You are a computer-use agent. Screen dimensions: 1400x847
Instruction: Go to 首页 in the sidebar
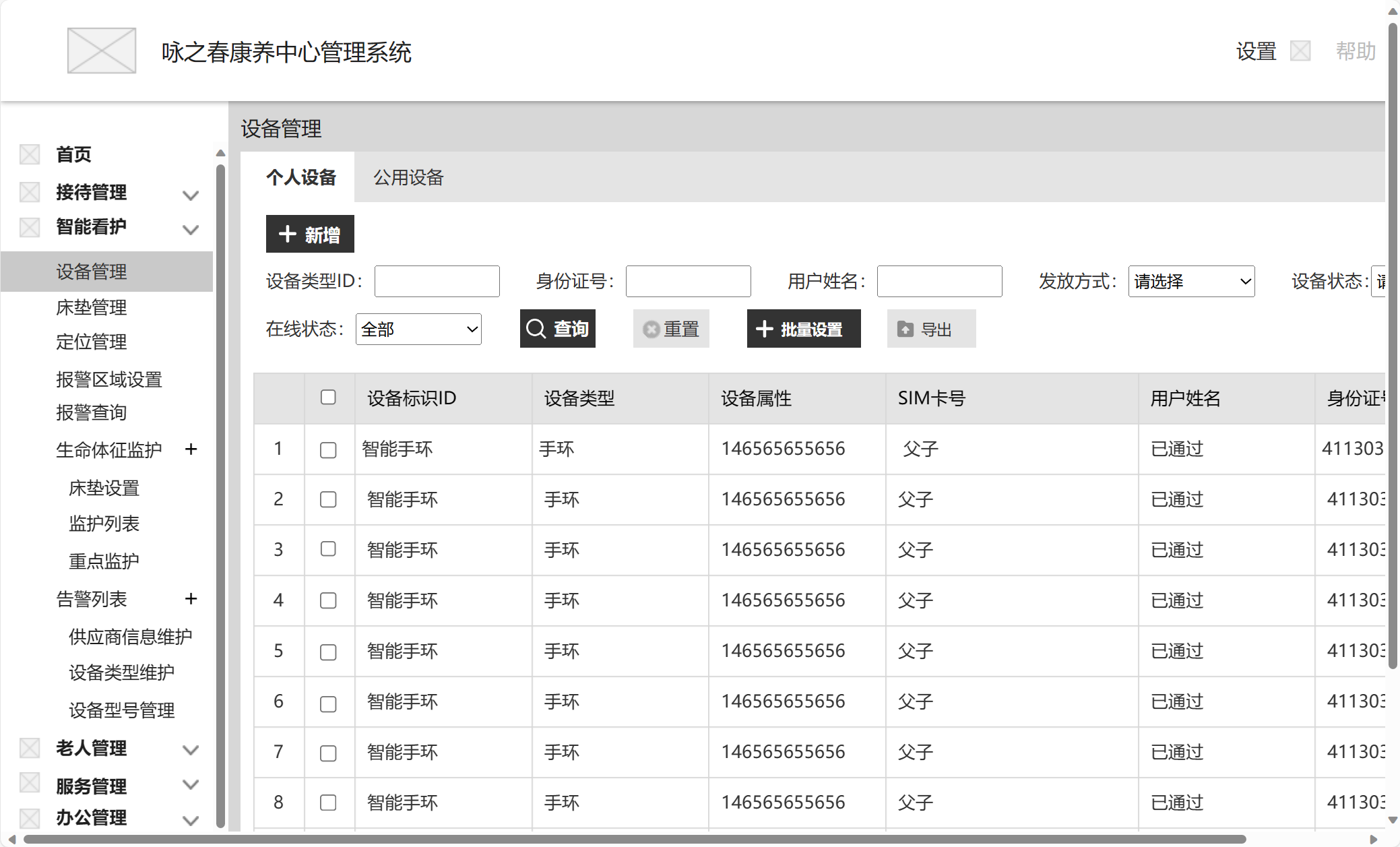click(x=73, y=154)
